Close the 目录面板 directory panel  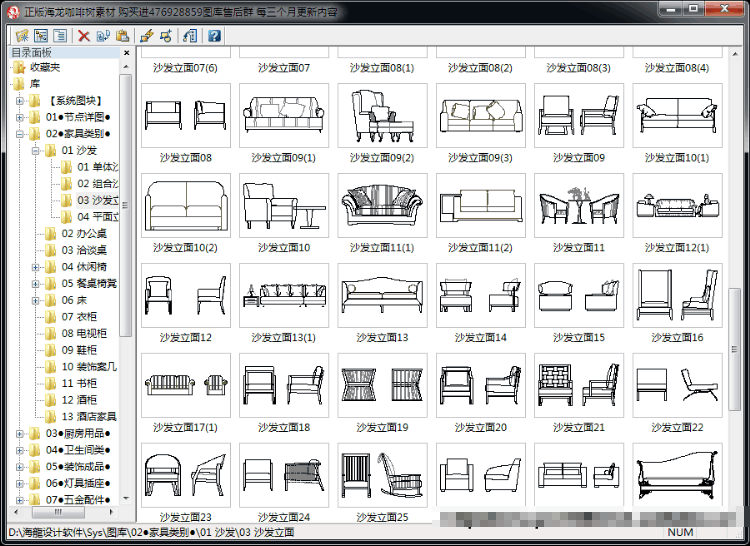(x=126, y=53)
